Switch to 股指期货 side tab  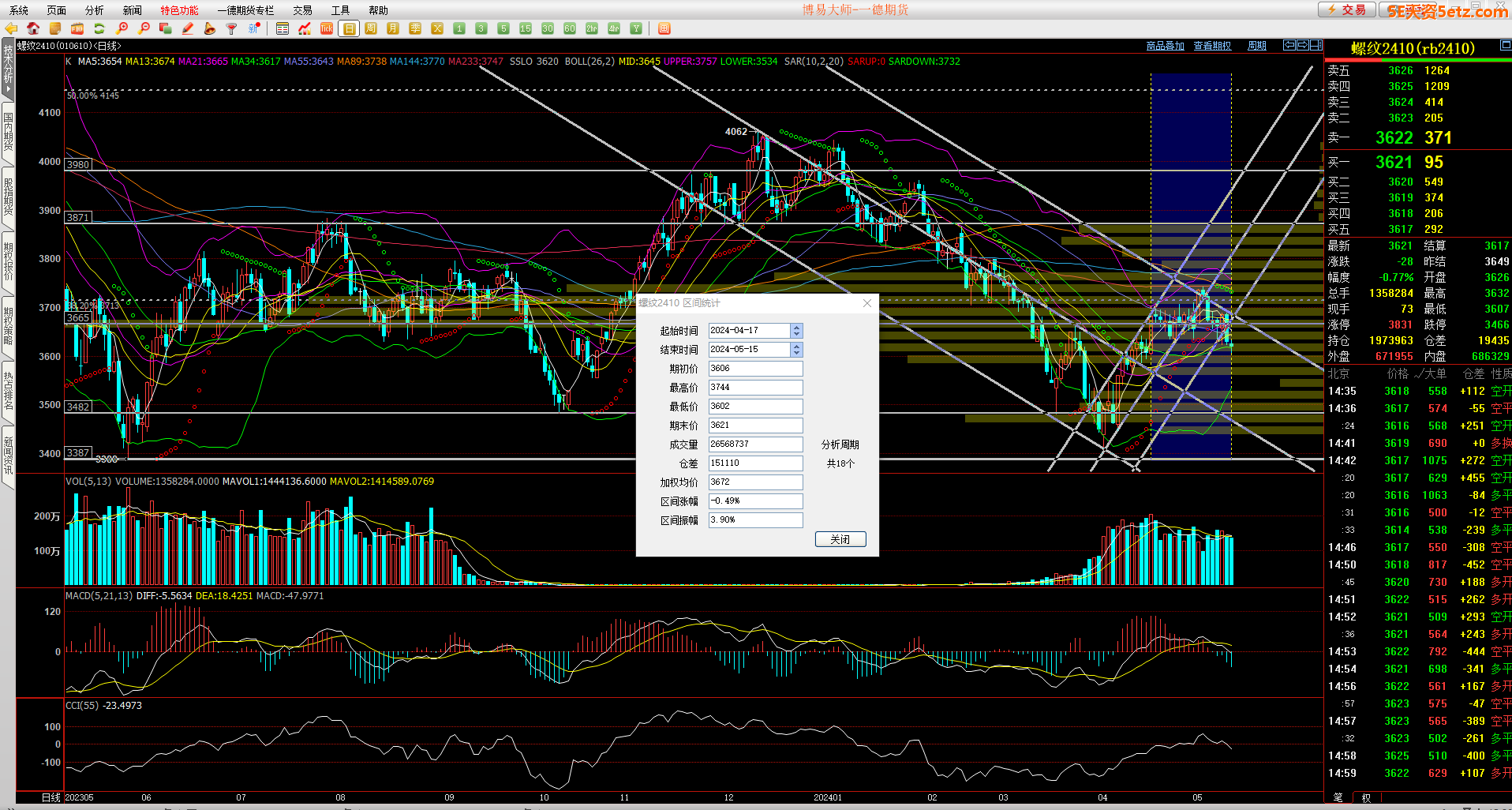pos(8,197)
